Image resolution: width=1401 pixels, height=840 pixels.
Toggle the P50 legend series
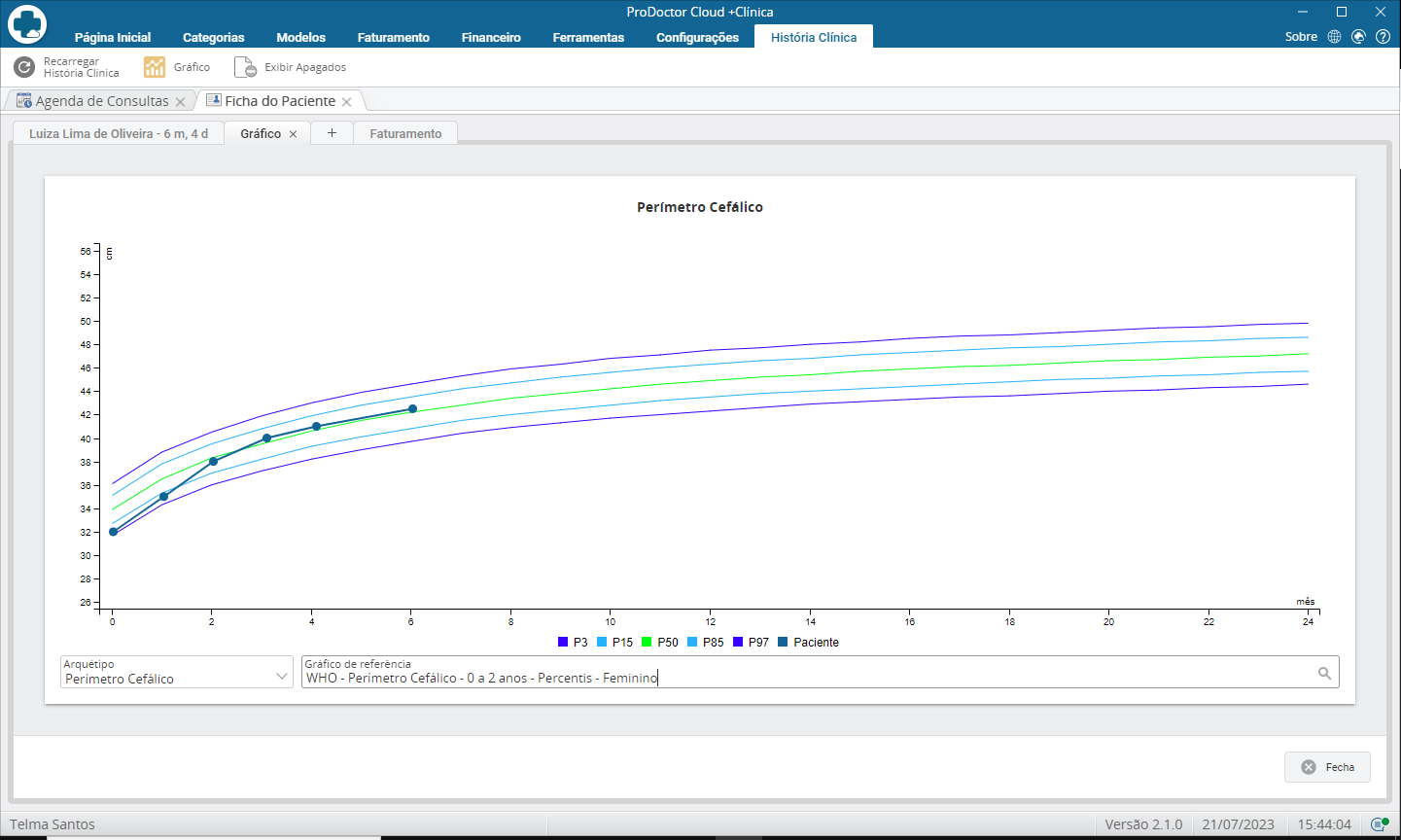pyautogui.click(x=659, y=643)
